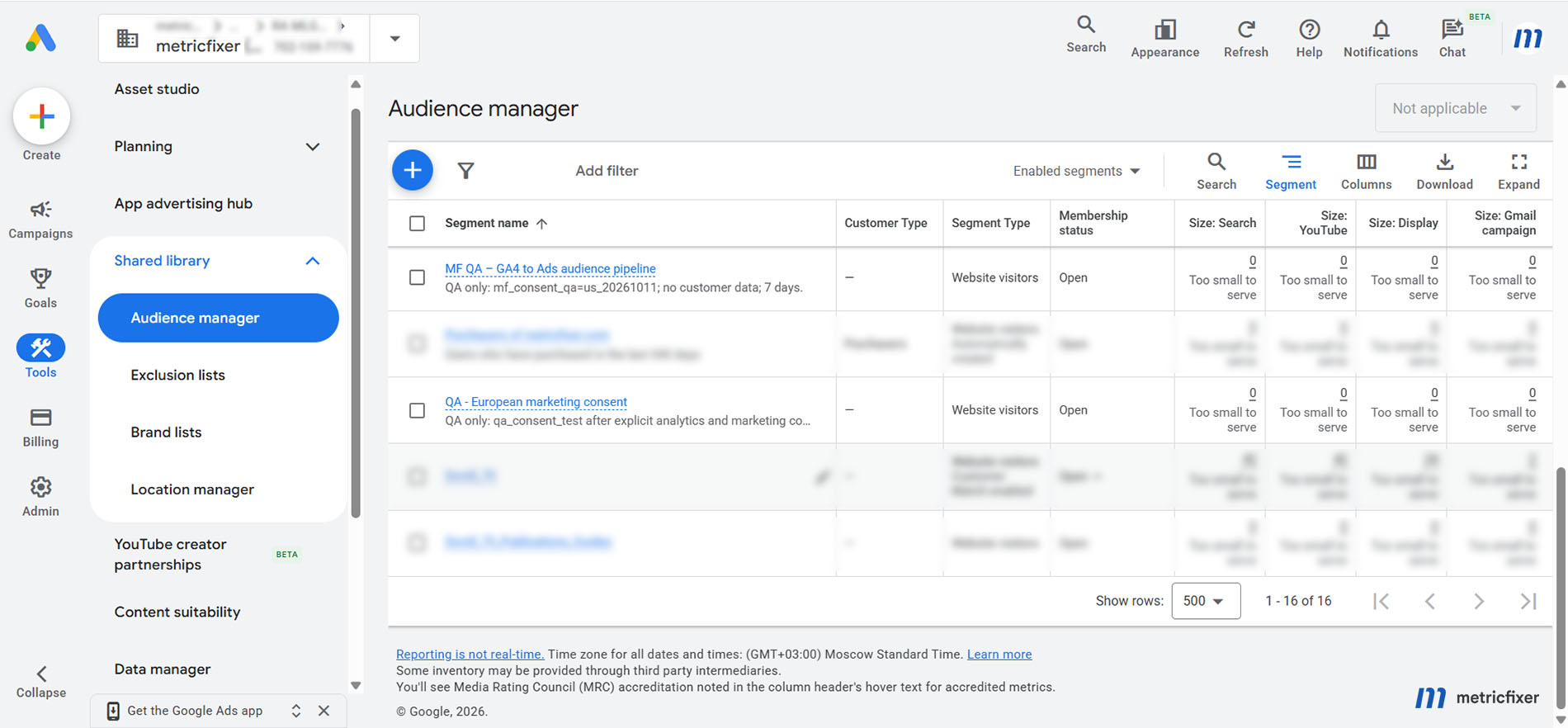Open the Create plus button in sidebar

tap(41, 116)
